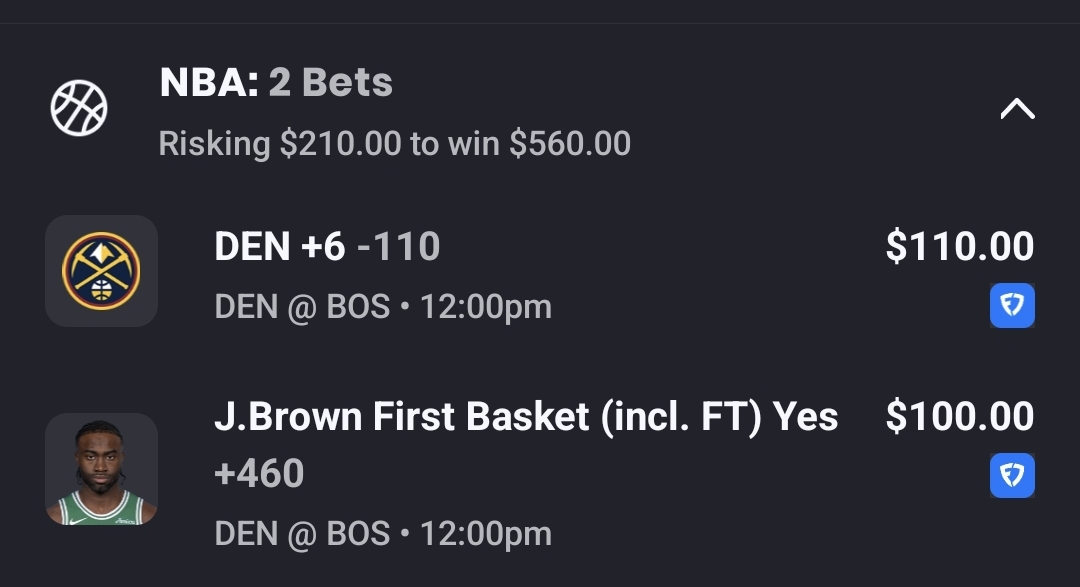Screen dimensions: 1080x587
Task: Collapse the NBA bets section
Action: tap(1017, 108)
